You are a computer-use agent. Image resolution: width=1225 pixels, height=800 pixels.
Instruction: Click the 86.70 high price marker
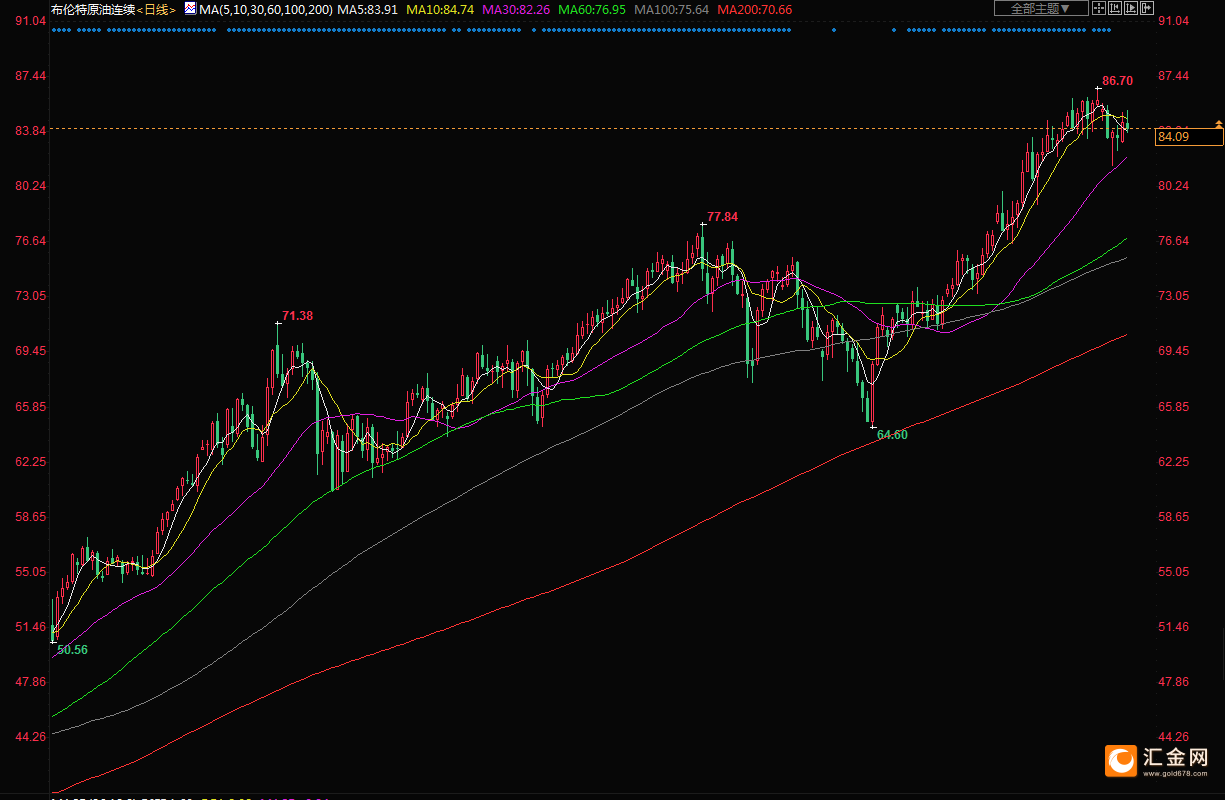tap(1117, 80)
